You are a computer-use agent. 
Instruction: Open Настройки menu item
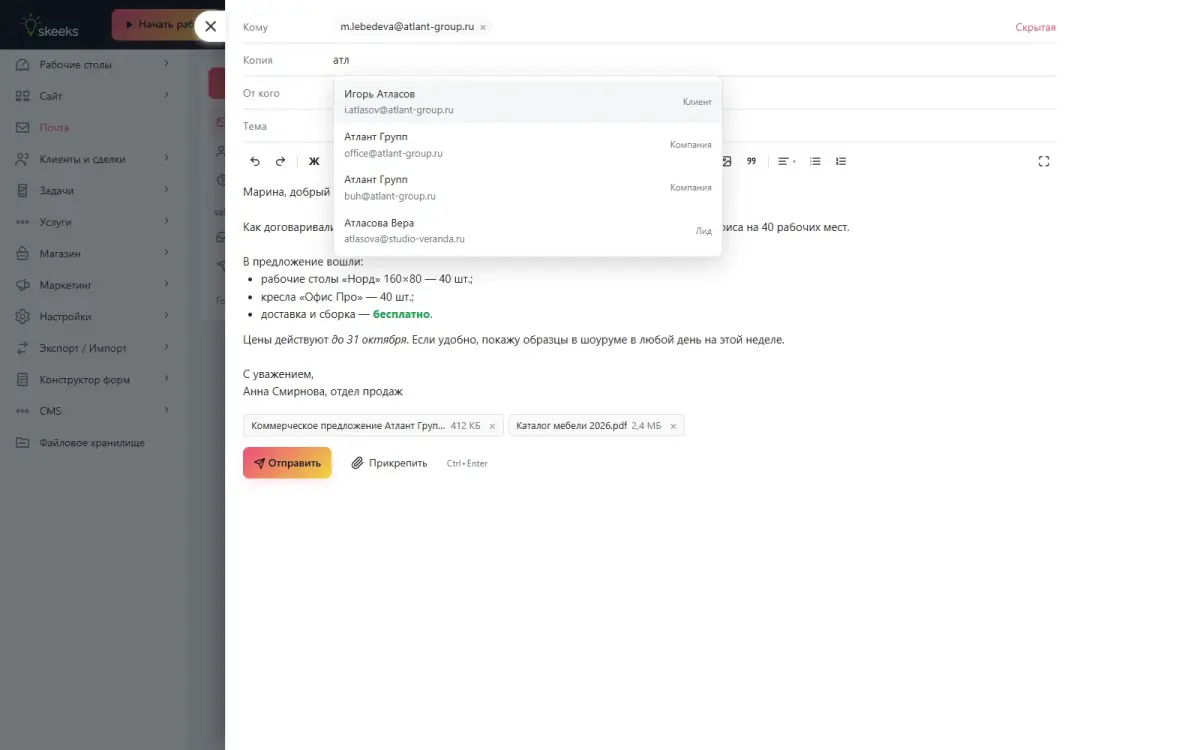92,316
